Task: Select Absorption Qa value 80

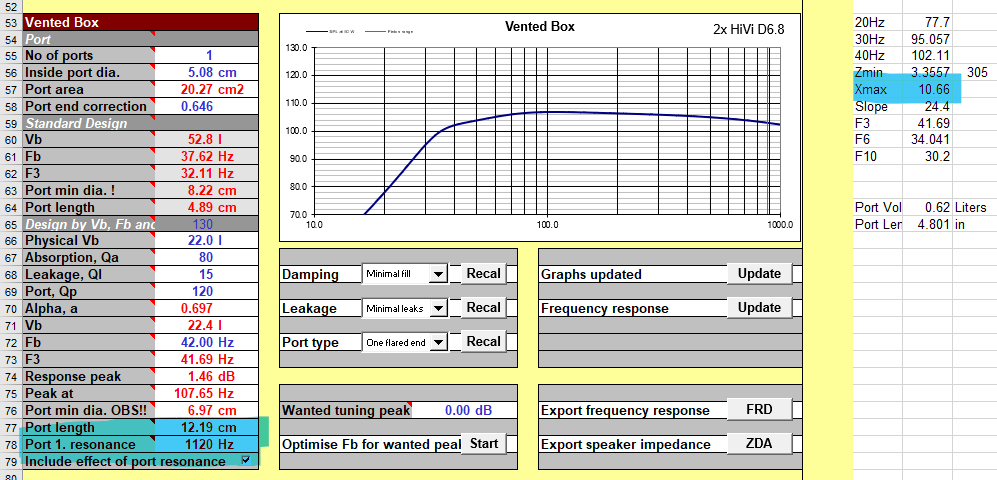Action: point(207,257)
